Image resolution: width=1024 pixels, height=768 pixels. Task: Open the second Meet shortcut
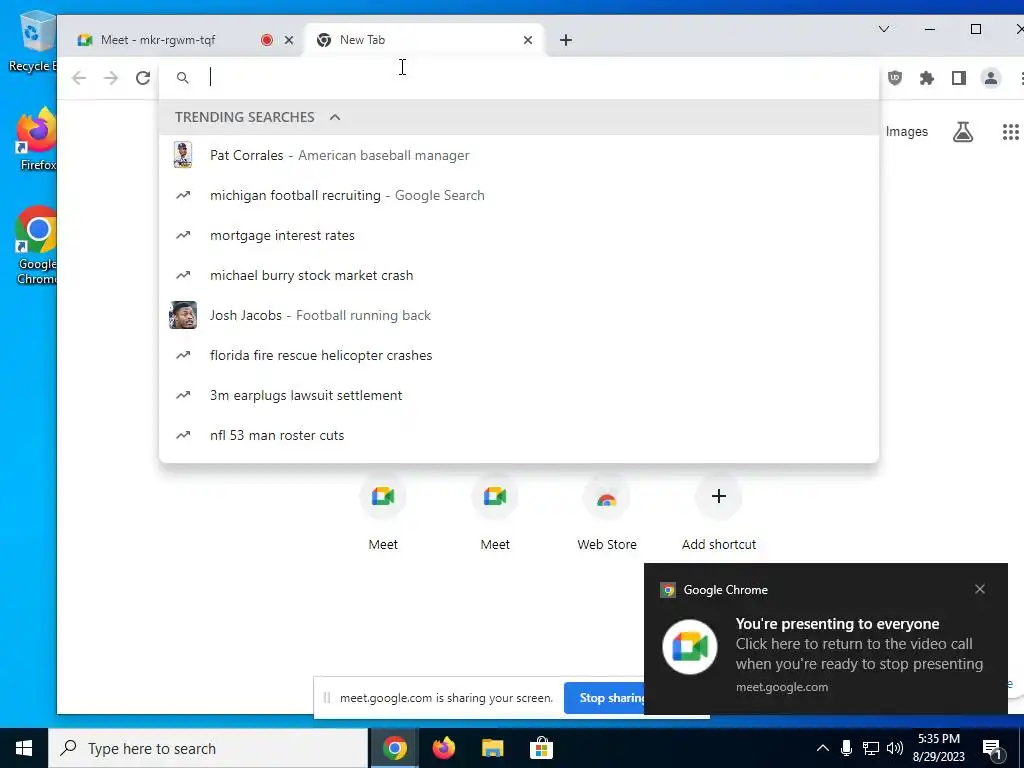495,514
